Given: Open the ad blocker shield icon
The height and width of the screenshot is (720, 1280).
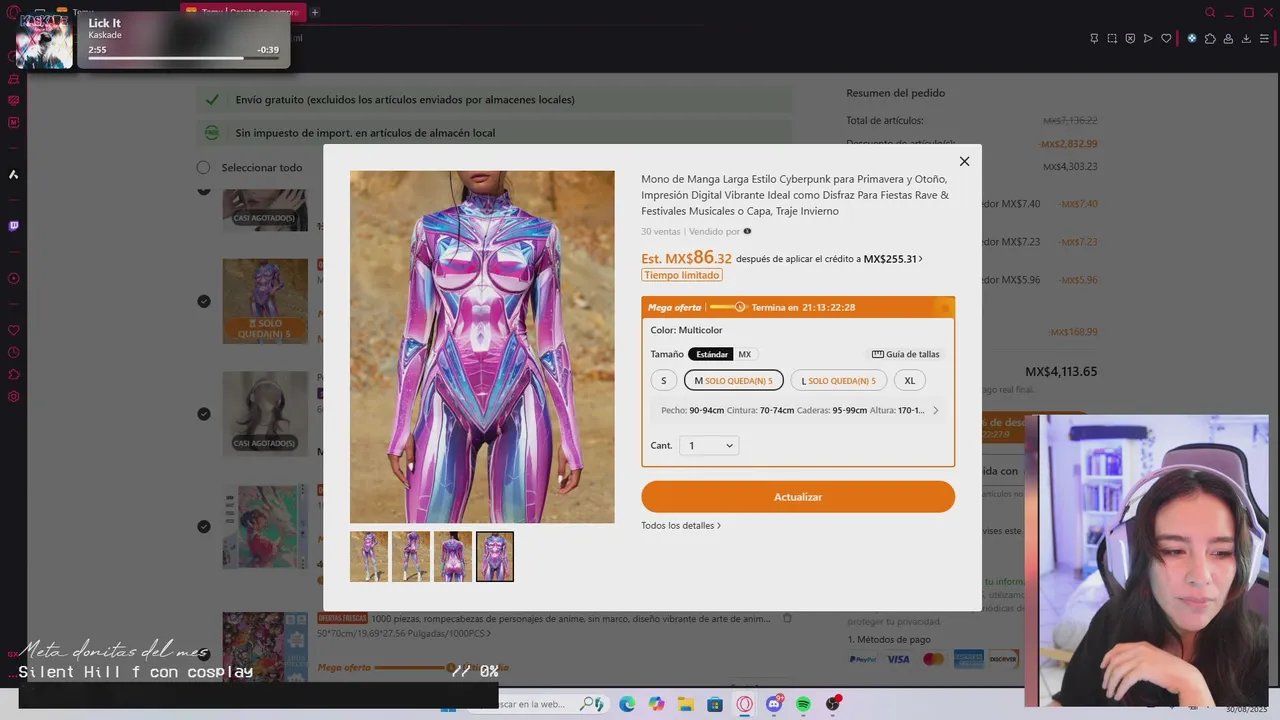Looking at the screenshot, I should point(1130,39).
